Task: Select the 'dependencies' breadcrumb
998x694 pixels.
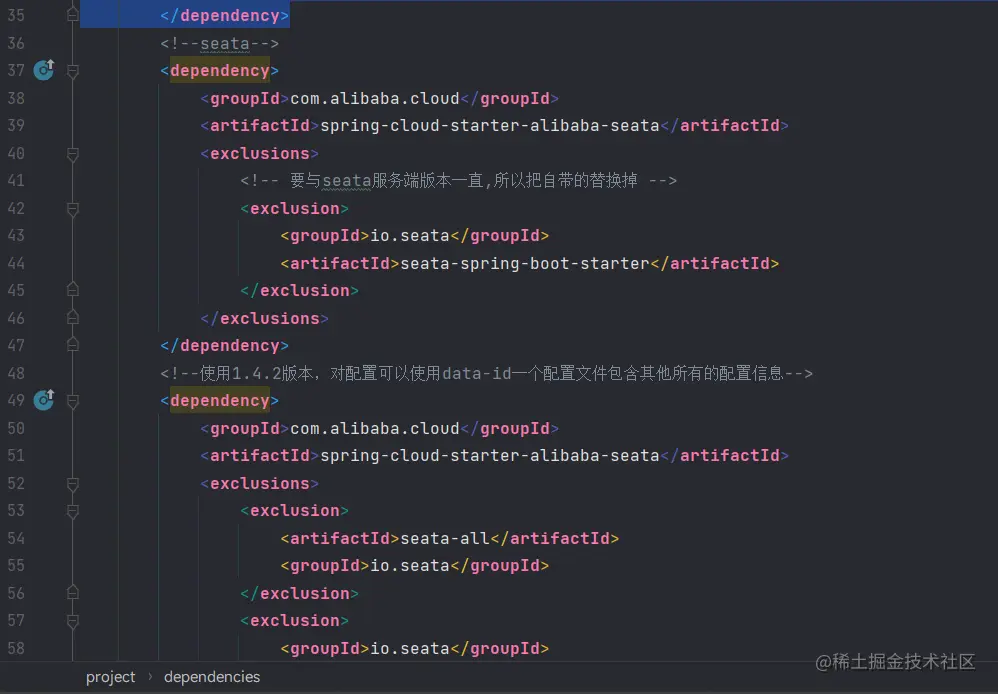Action: 212,677
